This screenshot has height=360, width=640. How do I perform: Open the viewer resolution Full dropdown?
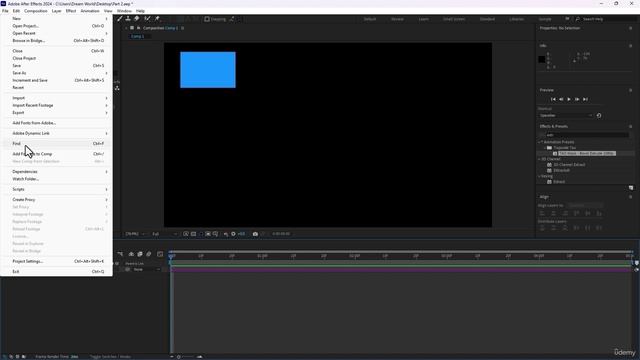(164, 234)
